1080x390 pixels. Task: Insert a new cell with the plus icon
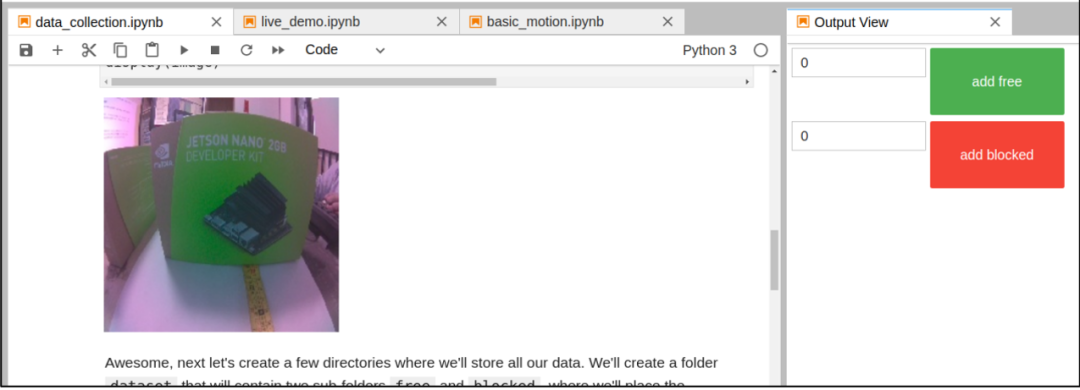(x=58, y=50)
